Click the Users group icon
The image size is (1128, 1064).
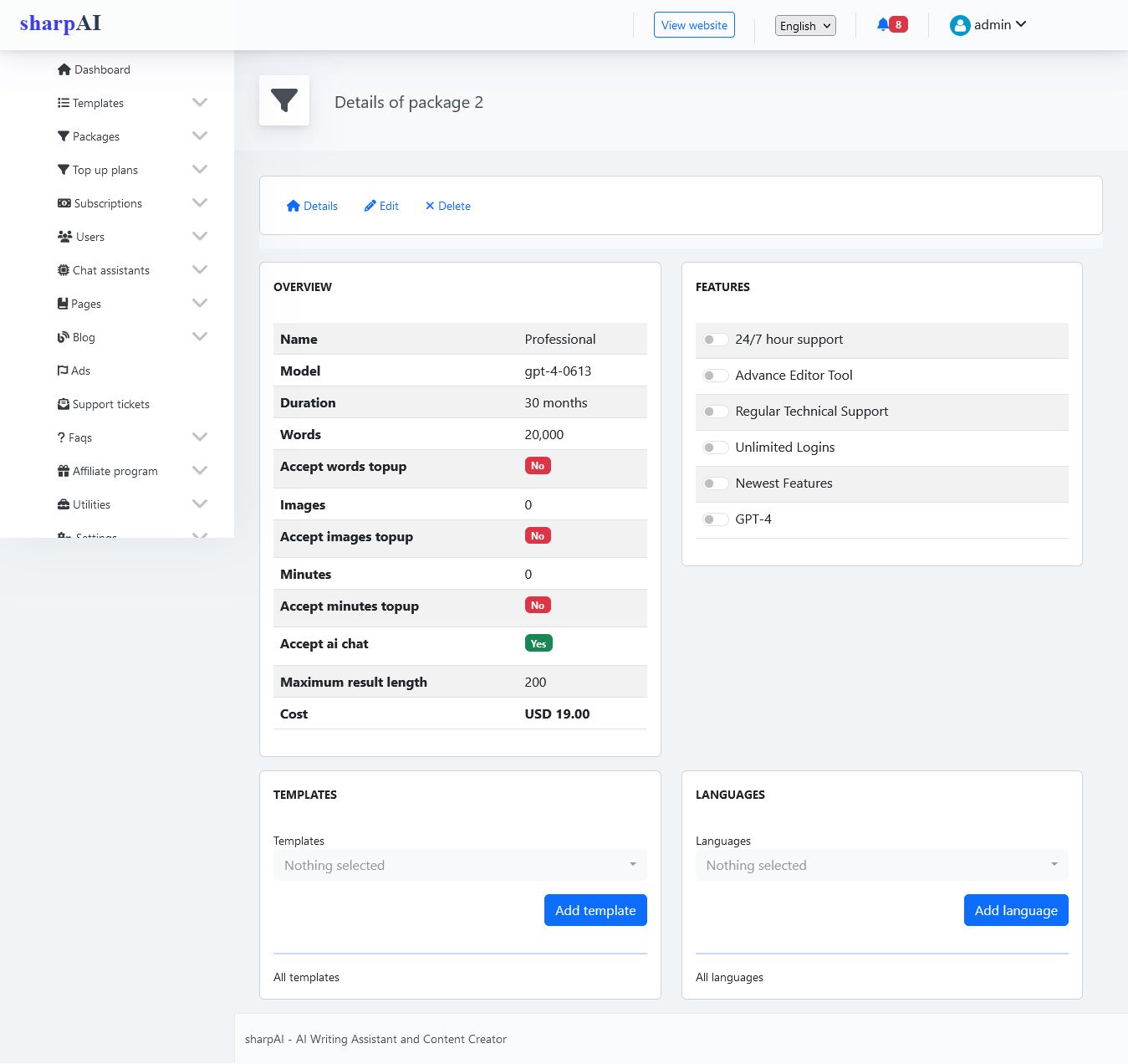(x=64, y=237)
